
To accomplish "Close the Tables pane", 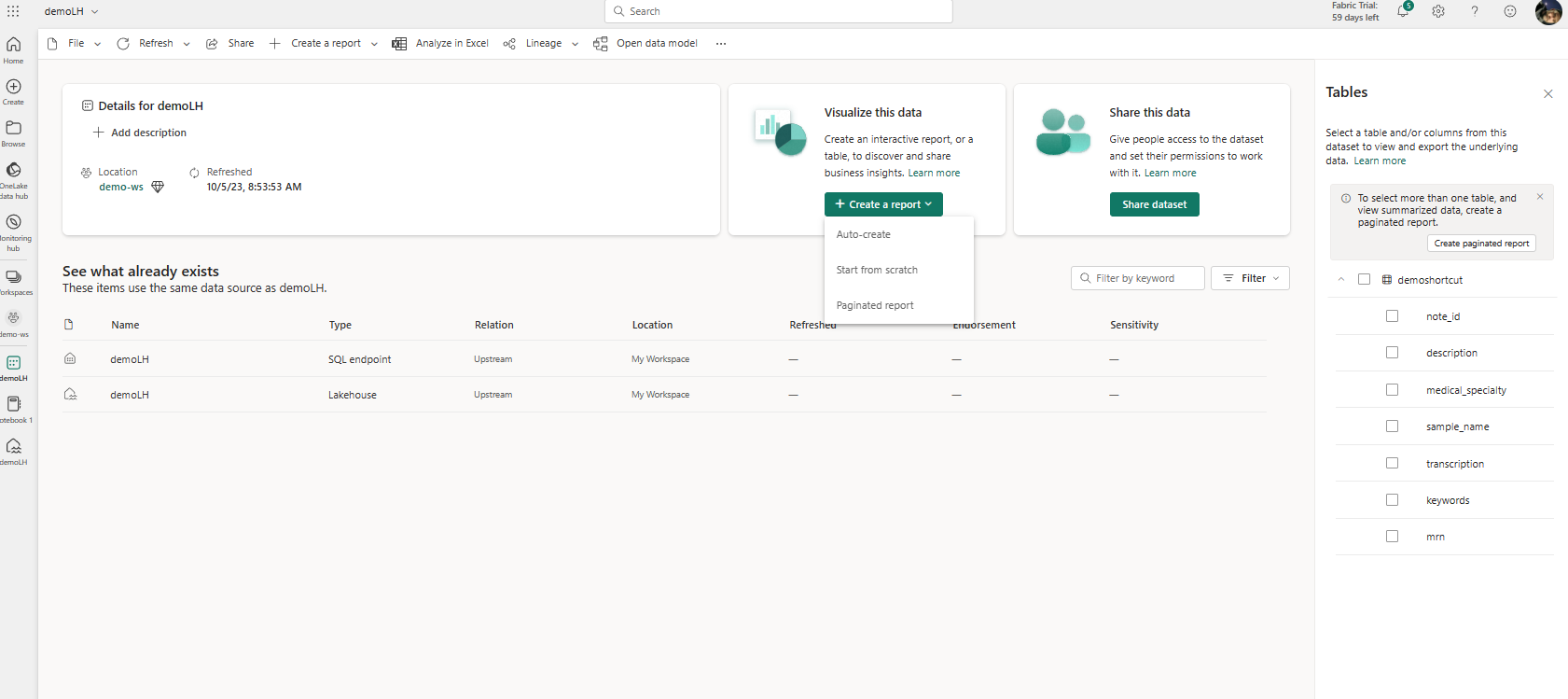I will pos(1548,93).
